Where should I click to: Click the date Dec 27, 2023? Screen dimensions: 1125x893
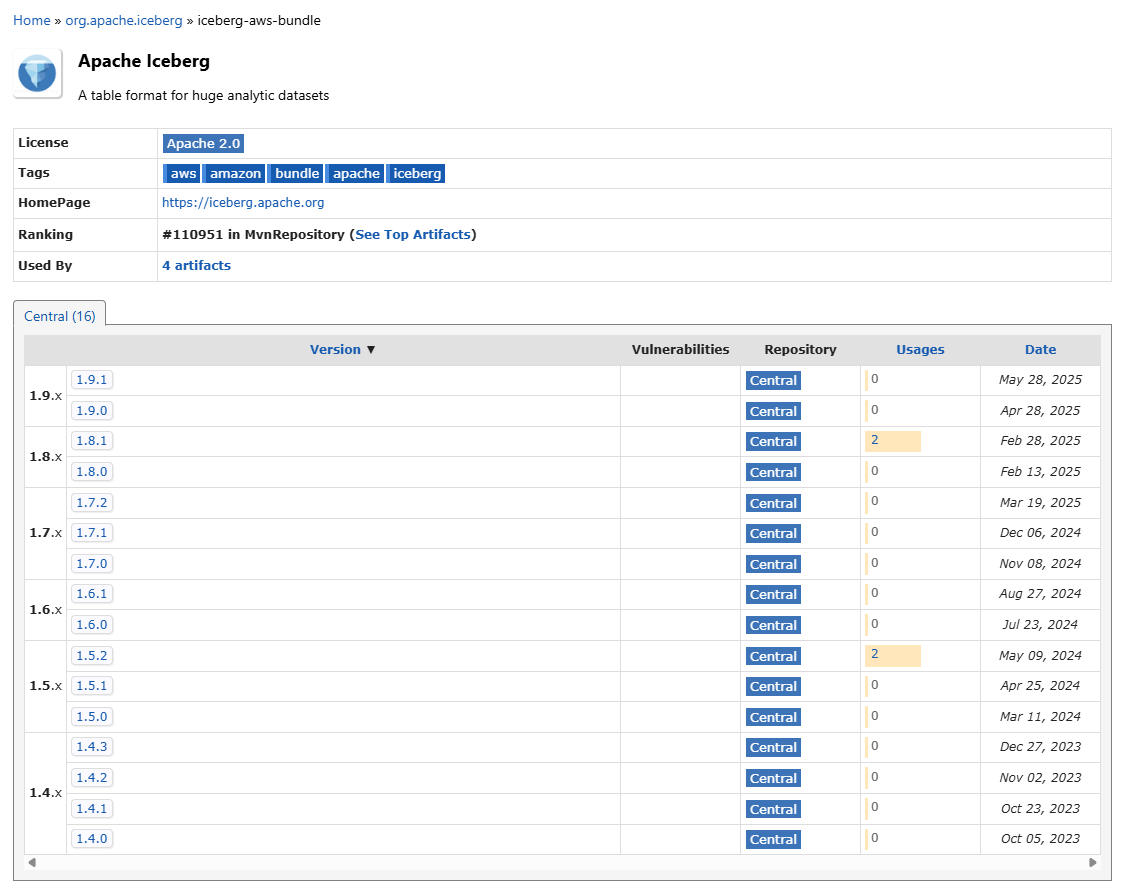tap(1040, 746)
